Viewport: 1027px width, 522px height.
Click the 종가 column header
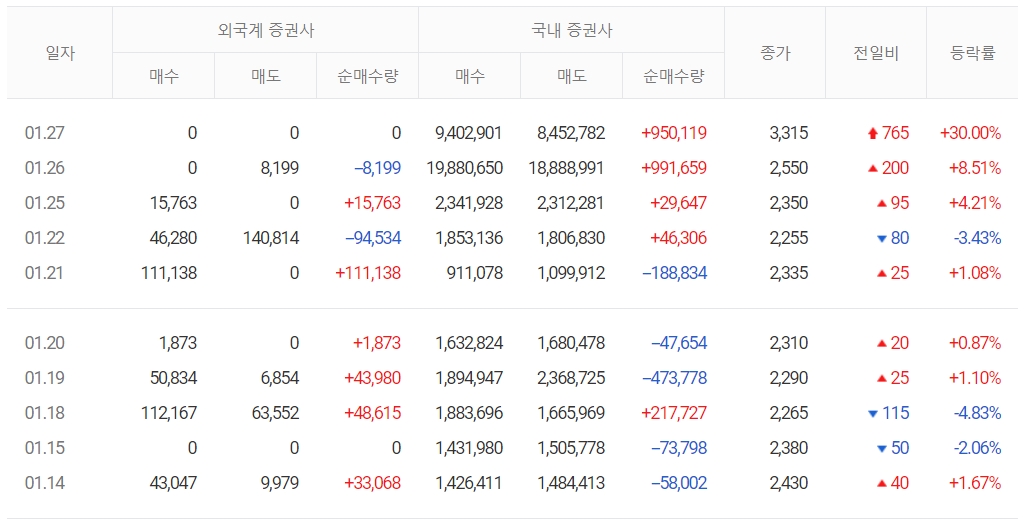pyautogui.click(x=775, y=53)
